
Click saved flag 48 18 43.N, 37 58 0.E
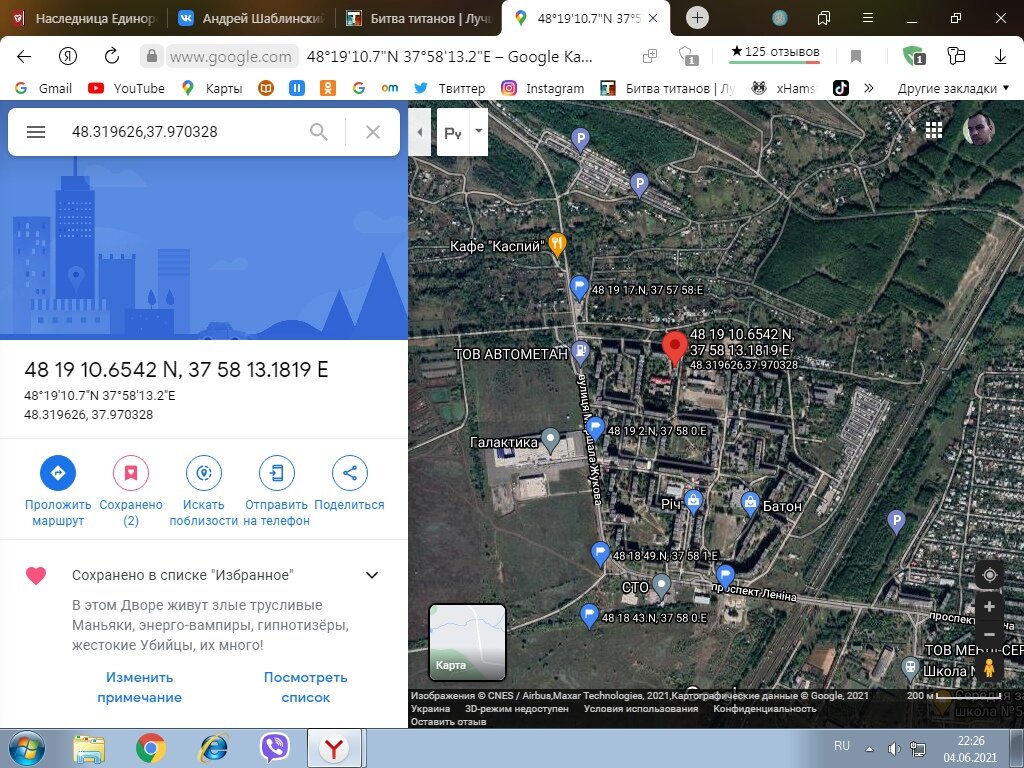click(x=589, y=616)
